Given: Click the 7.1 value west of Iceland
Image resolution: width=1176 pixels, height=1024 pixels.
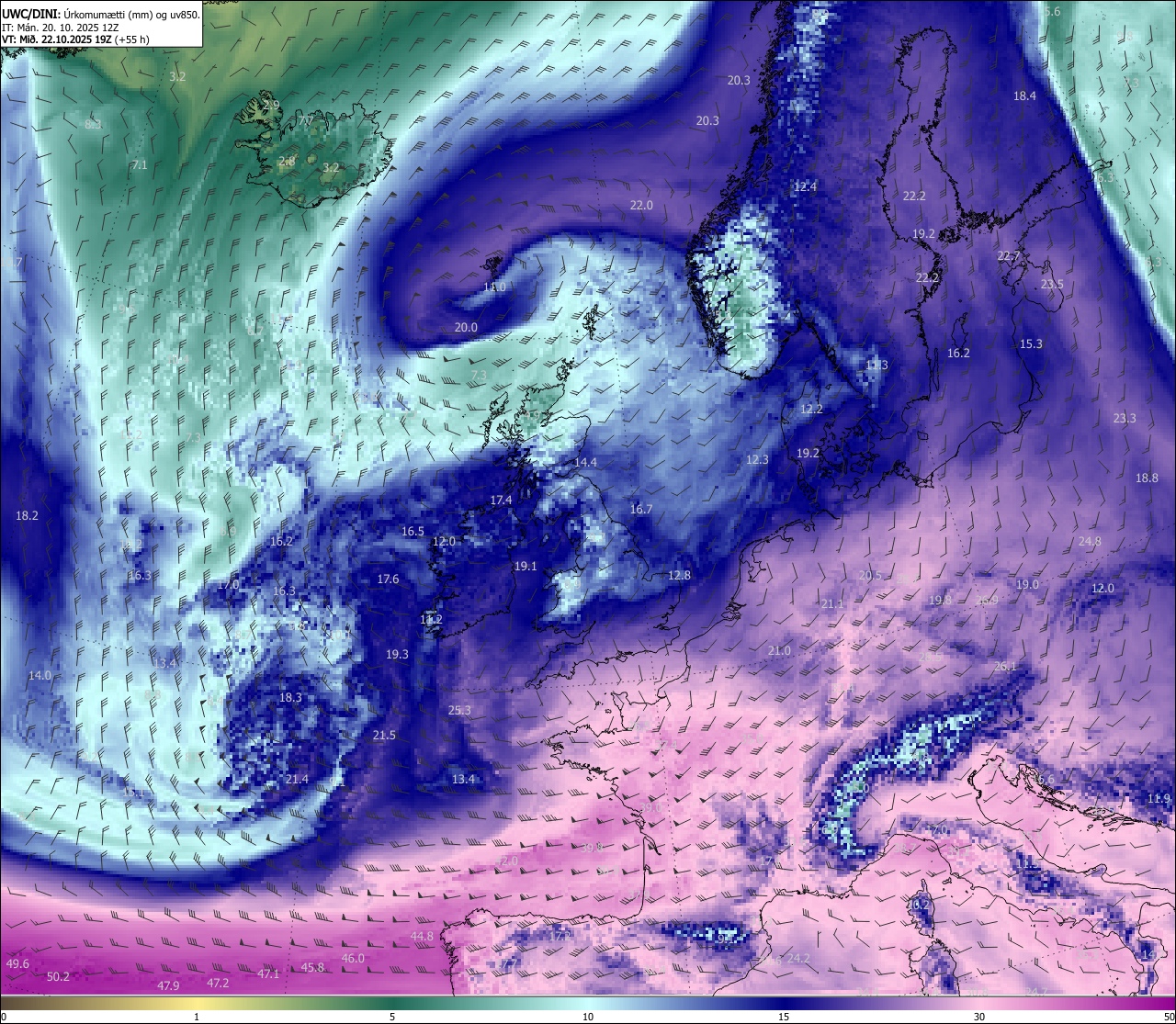Looking at the screenshot, I should point(140,165).
